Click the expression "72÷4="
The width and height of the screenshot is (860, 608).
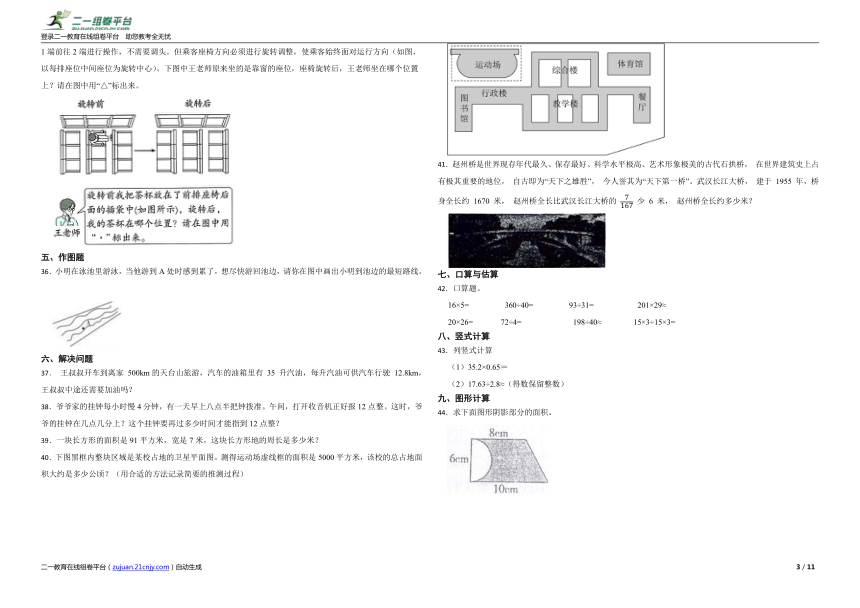[511, 322]
